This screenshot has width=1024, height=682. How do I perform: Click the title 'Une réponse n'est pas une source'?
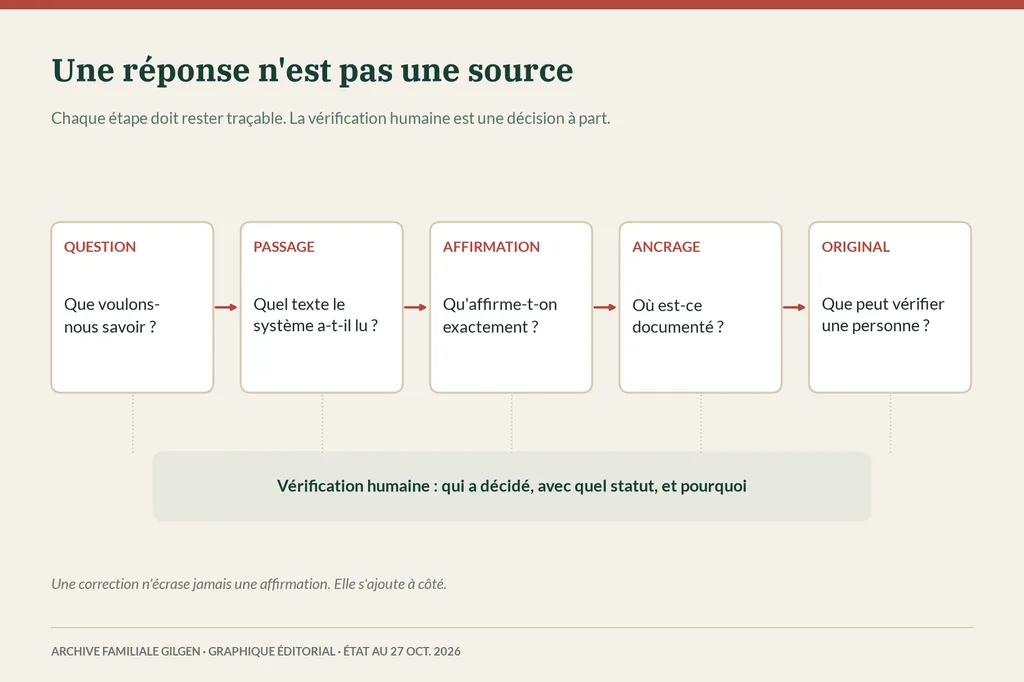pyautogui.click(x=312, y=71)
